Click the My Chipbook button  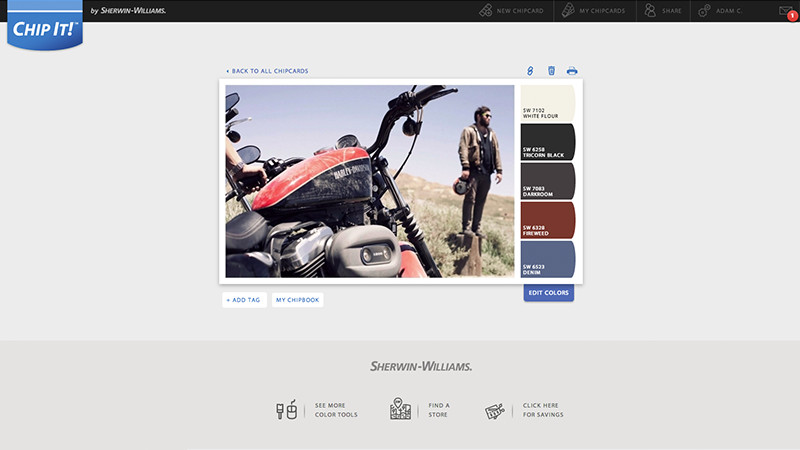coord(297,300)
